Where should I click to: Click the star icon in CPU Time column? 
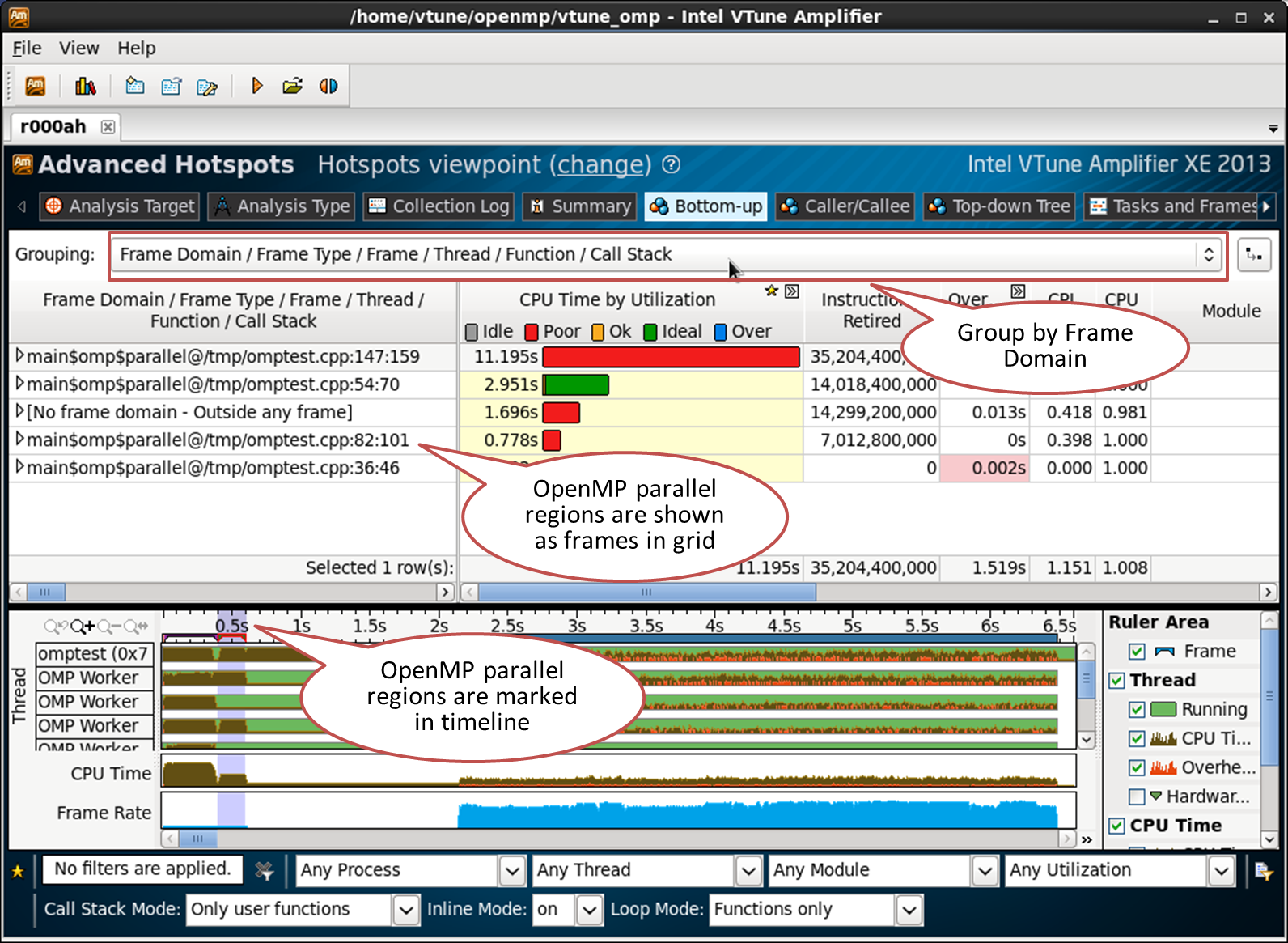click(x=771, y=291)
